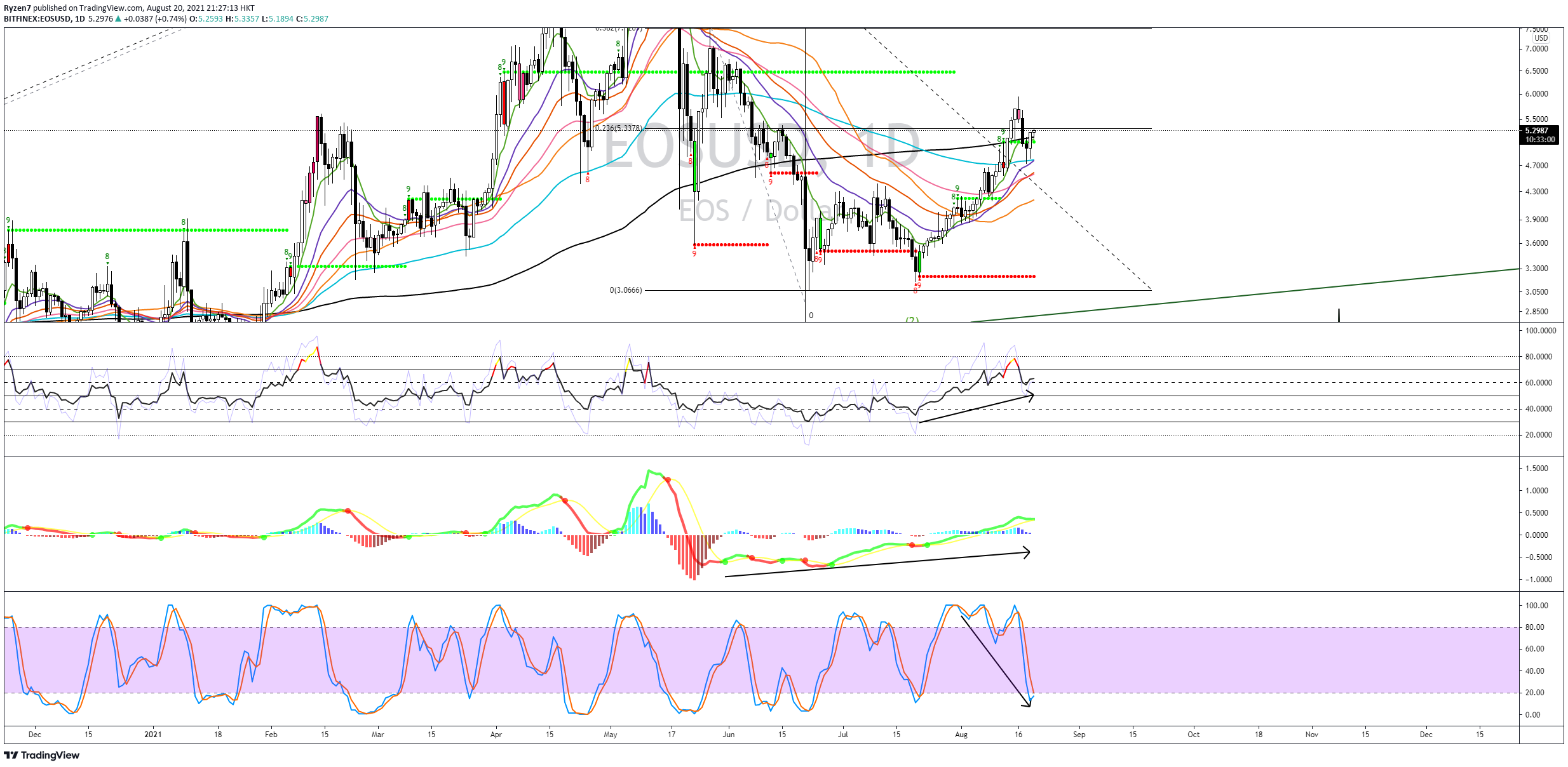Screen dimensions: 1568x767
Task: Click the Jul label on time axis
Action: click(x=843, y=735)
